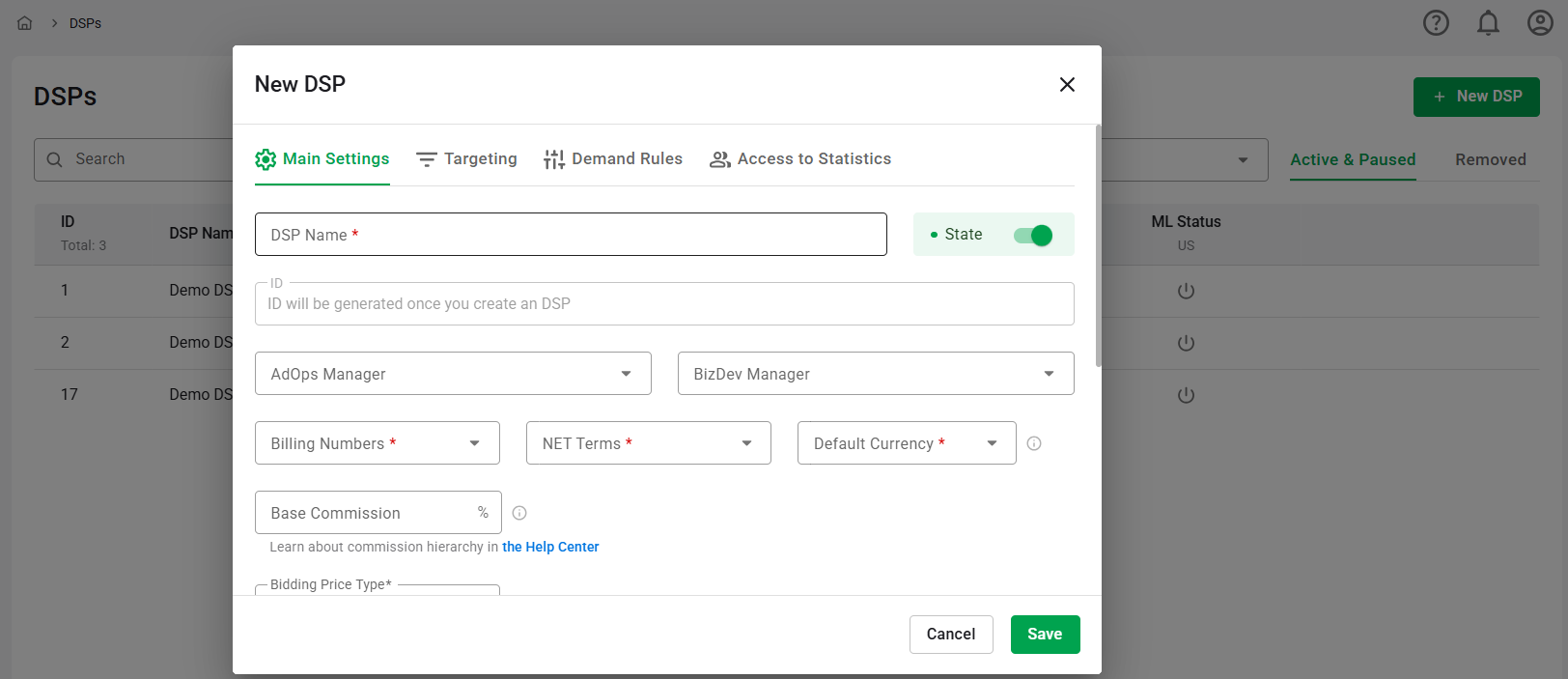This screenshot has width=1568, height=679.
Task: Open the help question mark icon
Action: [1436, 23]
